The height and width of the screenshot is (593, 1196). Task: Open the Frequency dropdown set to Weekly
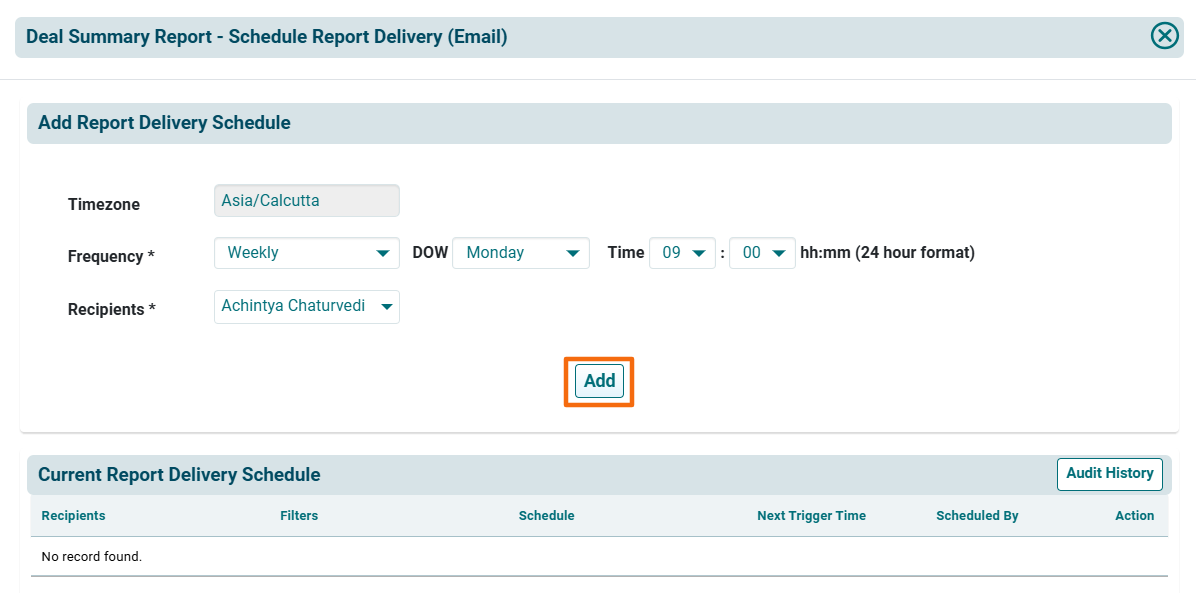pyautogui.click(x=306, y=253)
